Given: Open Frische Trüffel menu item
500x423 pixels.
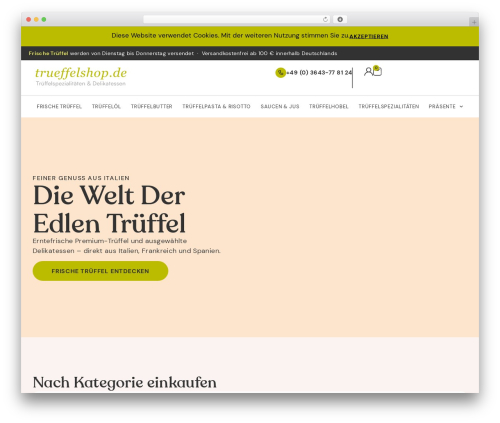Looking at the screenshot, I should point(59,106).
